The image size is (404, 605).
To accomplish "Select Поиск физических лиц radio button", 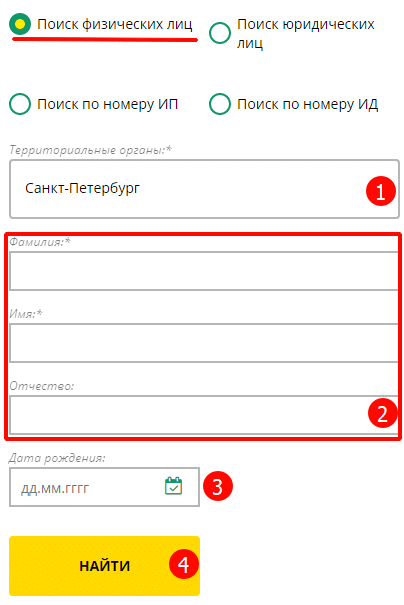I will [x=20, y=24].
